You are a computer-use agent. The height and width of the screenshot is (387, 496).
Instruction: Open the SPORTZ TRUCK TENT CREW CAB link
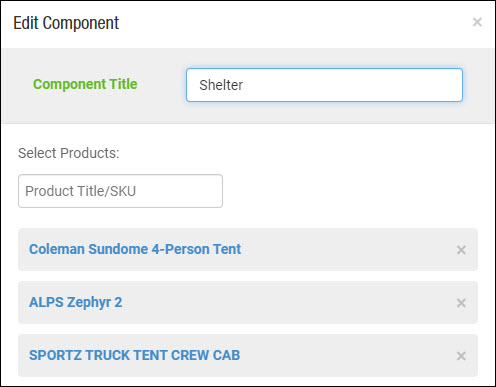tap(134, 355)
